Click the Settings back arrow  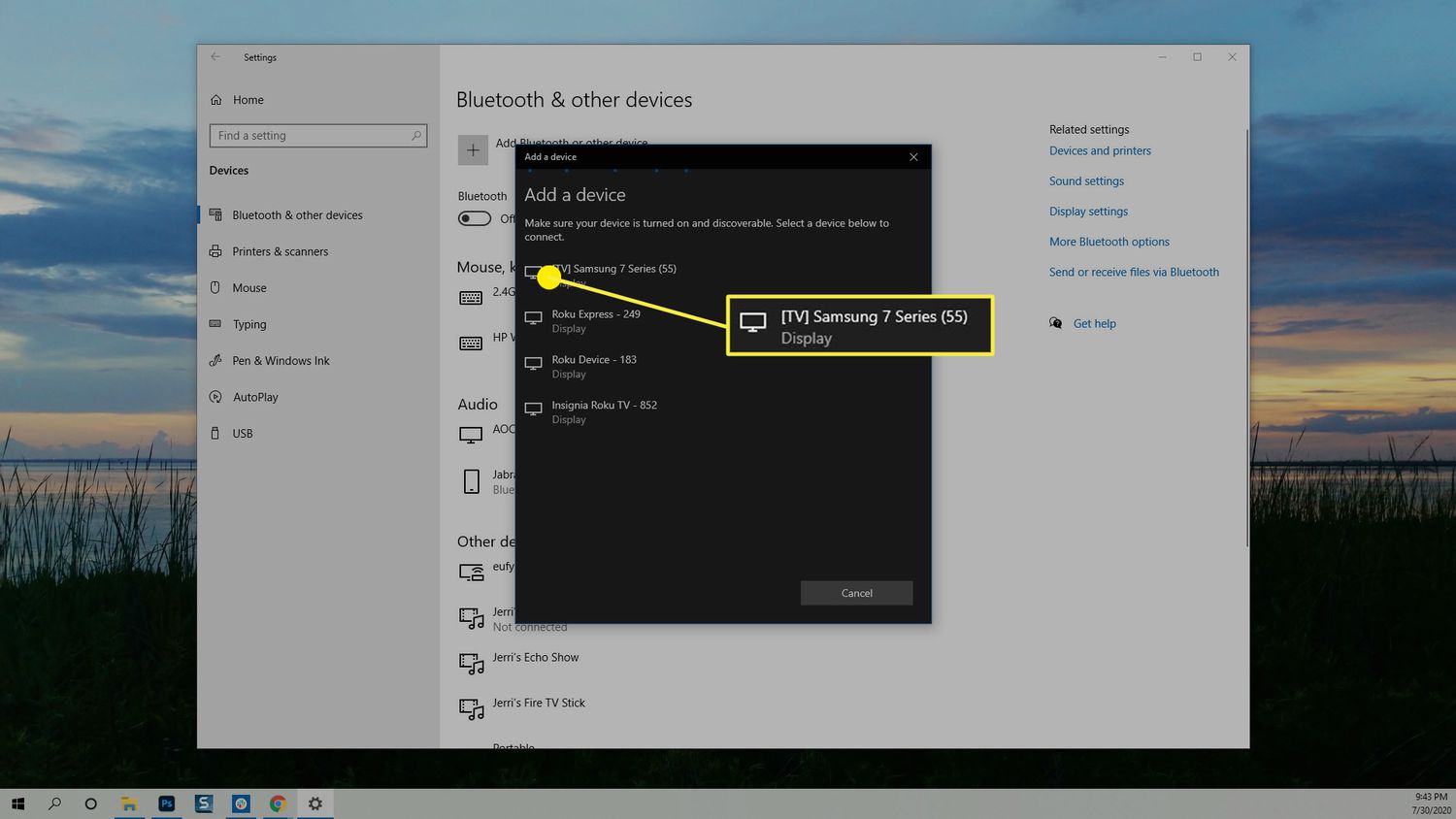(x=215, y=57)
